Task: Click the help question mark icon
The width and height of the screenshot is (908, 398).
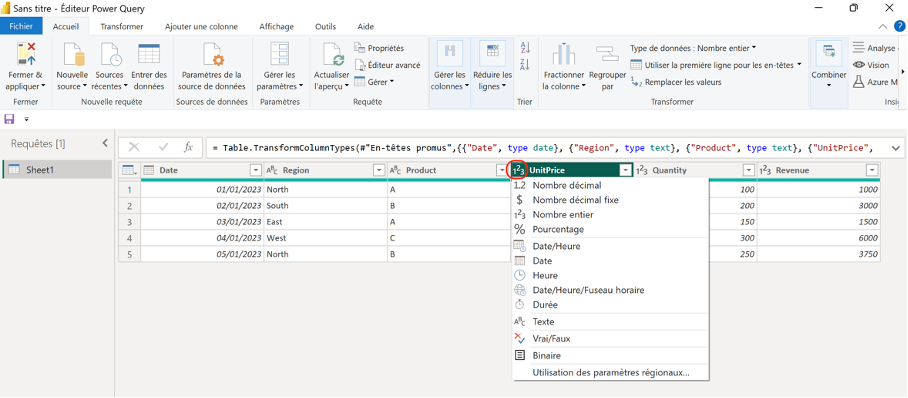Action: pos(899,26)
